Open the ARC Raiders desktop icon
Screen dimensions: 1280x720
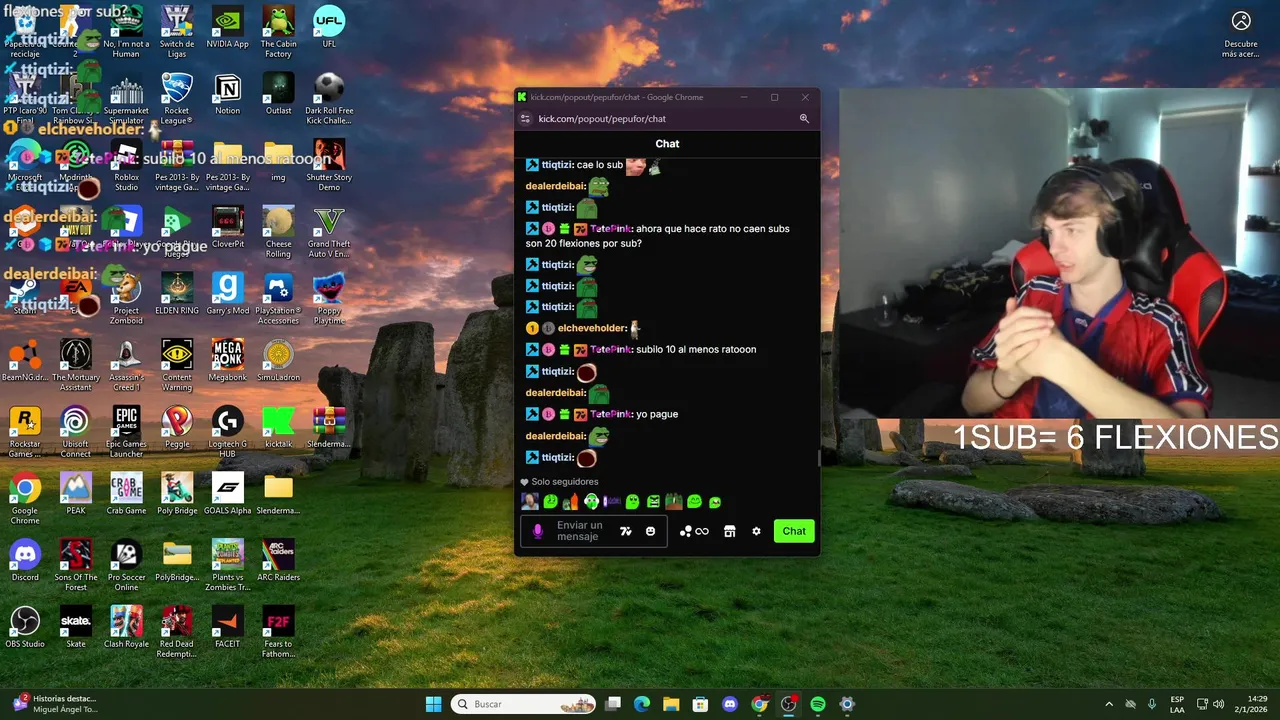pos(278,561)
